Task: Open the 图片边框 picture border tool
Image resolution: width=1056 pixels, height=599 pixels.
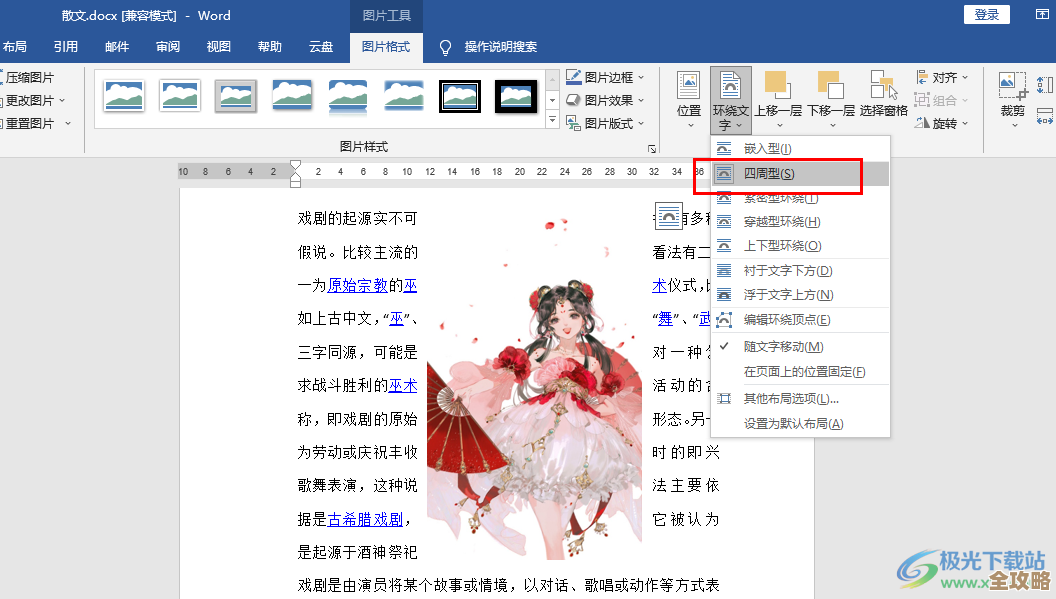Action: pyautogui.click(x=604, y=76)
